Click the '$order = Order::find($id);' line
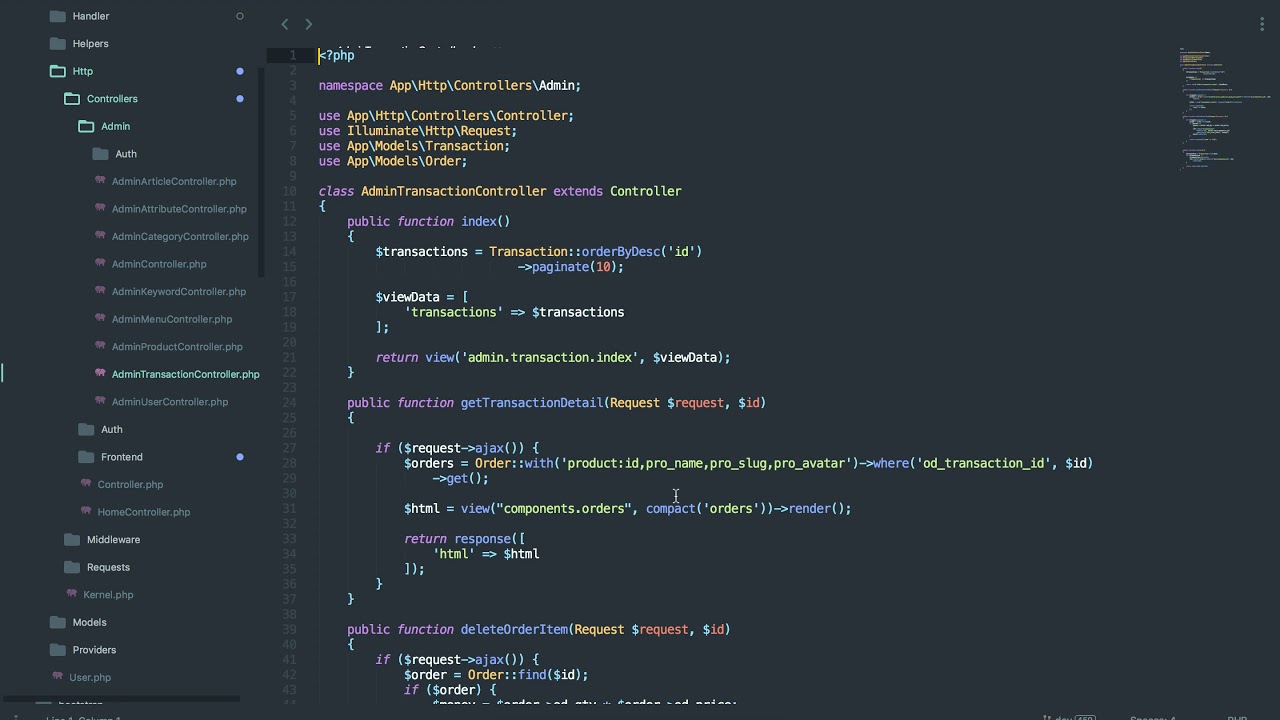The image size is (1280, 720). coord(496,675)
